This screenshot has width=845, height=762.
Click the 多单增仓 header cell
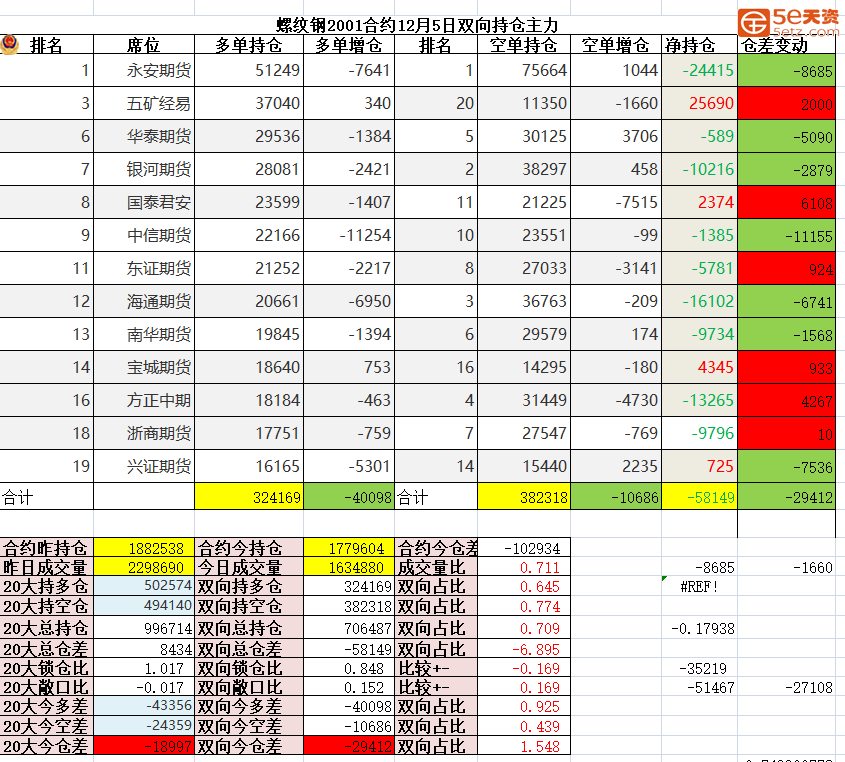coord(349,45)
